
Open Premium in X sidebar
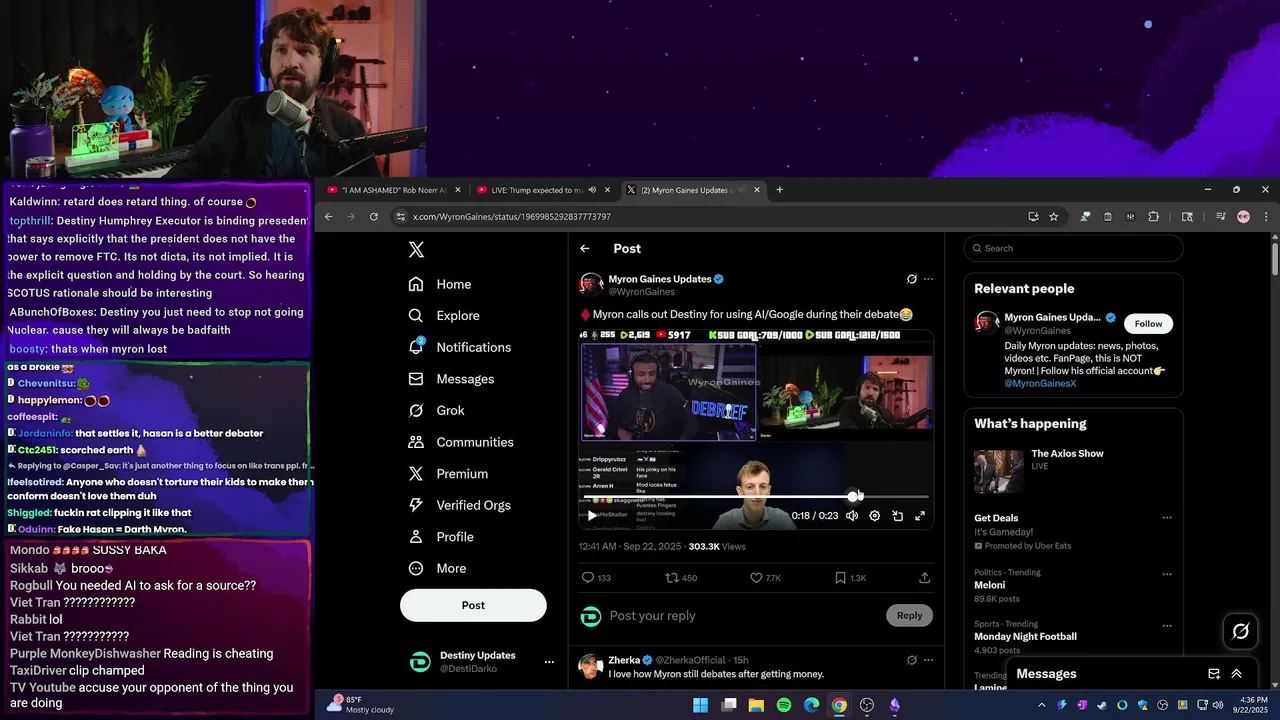[x=448, y=474]
